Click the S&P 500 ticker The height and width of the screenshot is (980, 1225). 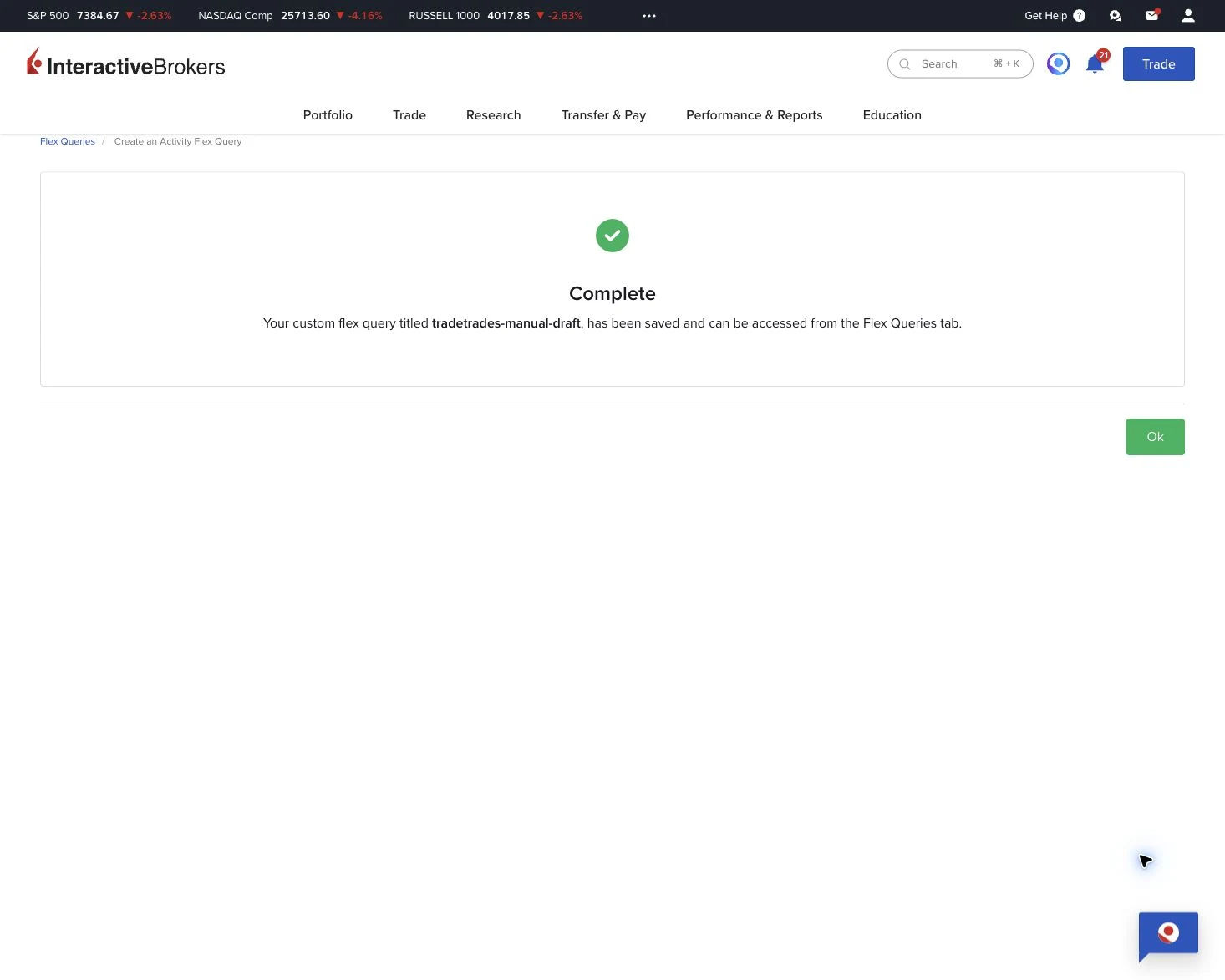point(99,16)
